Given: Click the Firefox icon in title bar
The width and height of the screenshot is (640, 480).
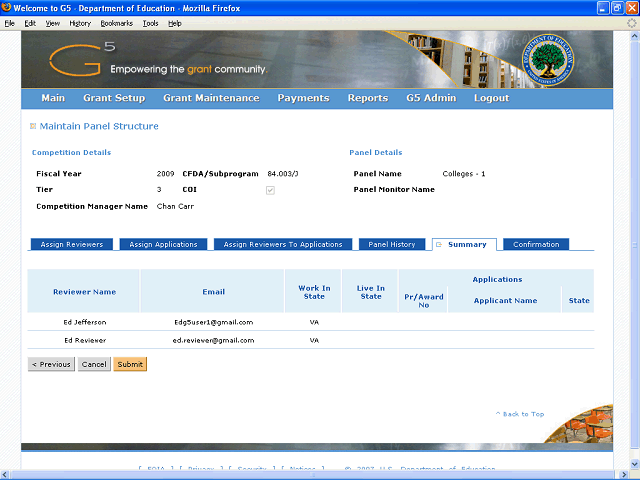Looking at the screenshot, I should pos(6,7).
